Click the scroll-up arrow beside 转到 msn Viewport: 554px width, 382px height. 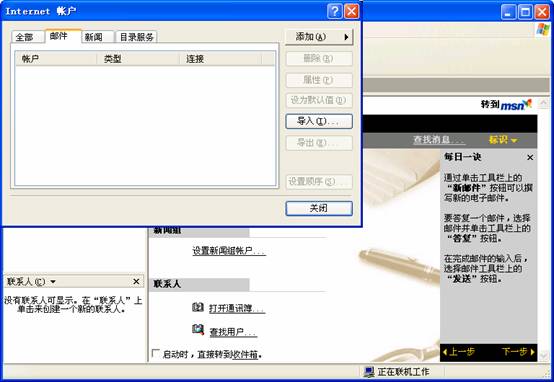coord(543,103)
